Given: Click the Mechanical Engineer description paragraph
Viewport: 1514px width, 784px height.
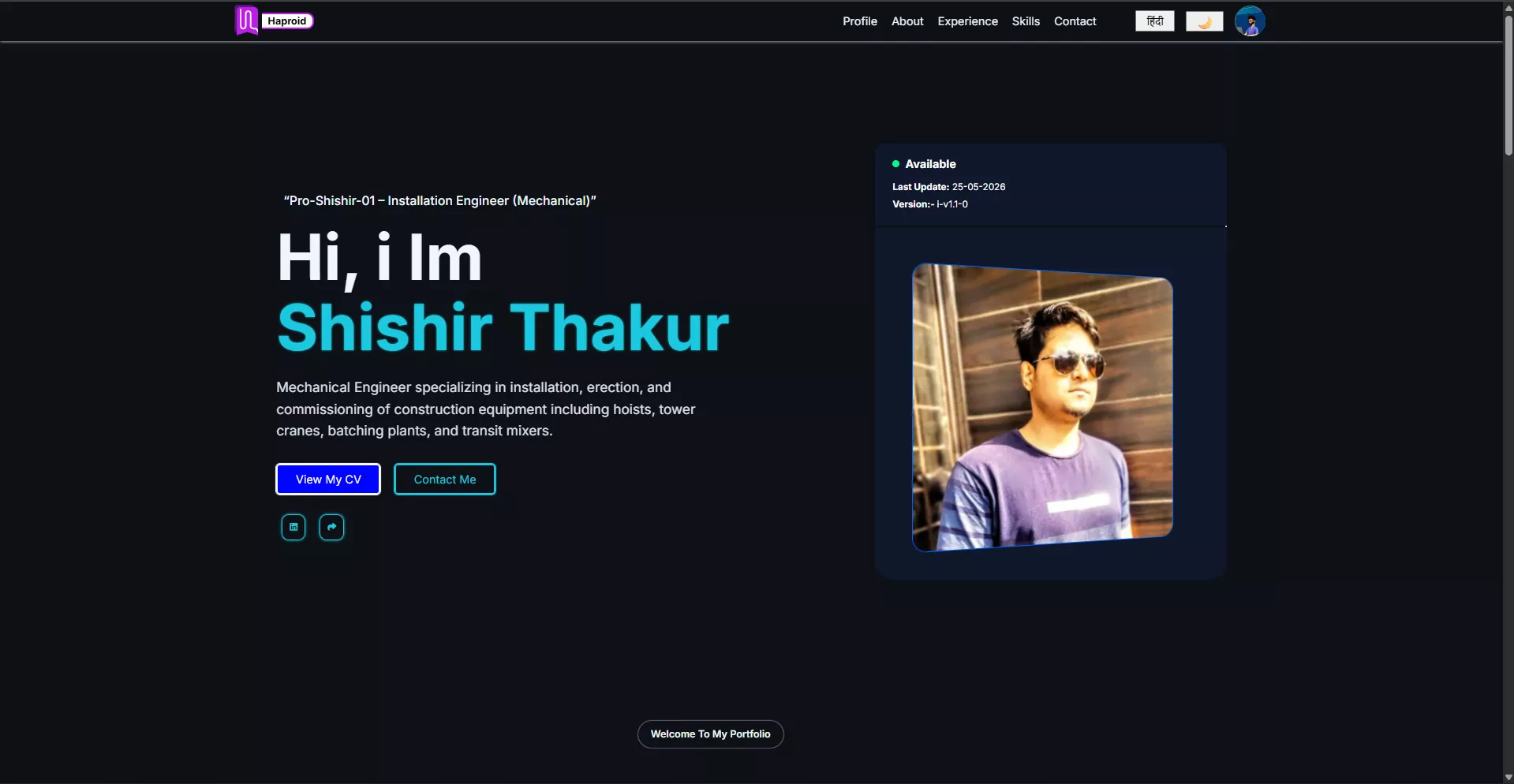Looking at the screenshot, I should (486, 409).
